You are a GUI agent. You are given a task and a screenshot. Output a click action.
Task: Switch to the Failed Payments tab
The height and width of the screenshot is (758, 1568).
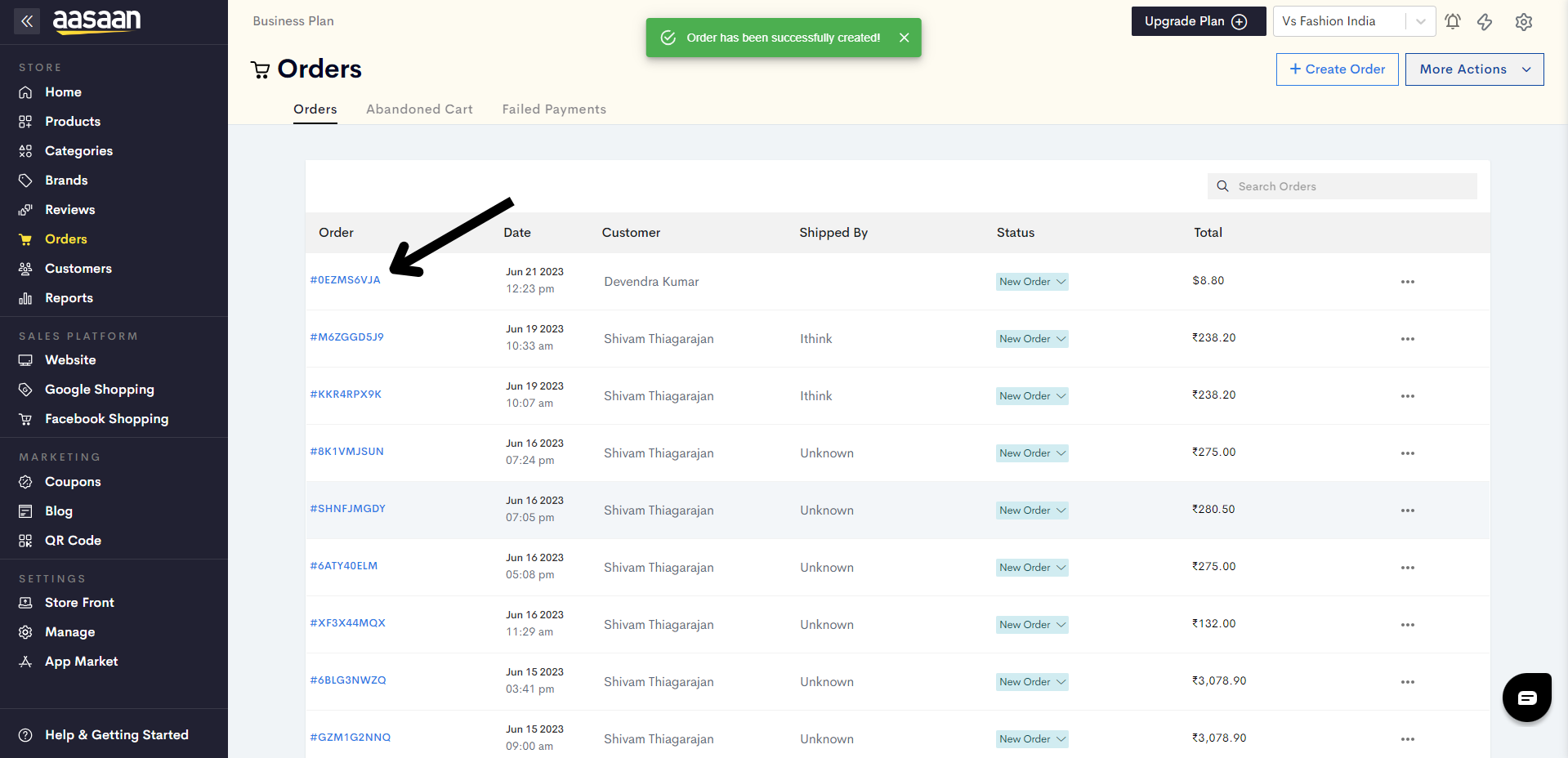(x=554, y=109)
